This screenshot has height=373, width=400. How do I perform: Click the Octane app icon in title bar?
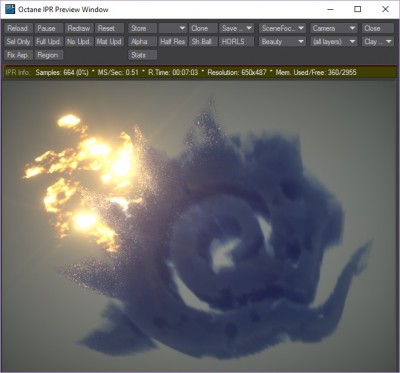[x=10, y=9]
